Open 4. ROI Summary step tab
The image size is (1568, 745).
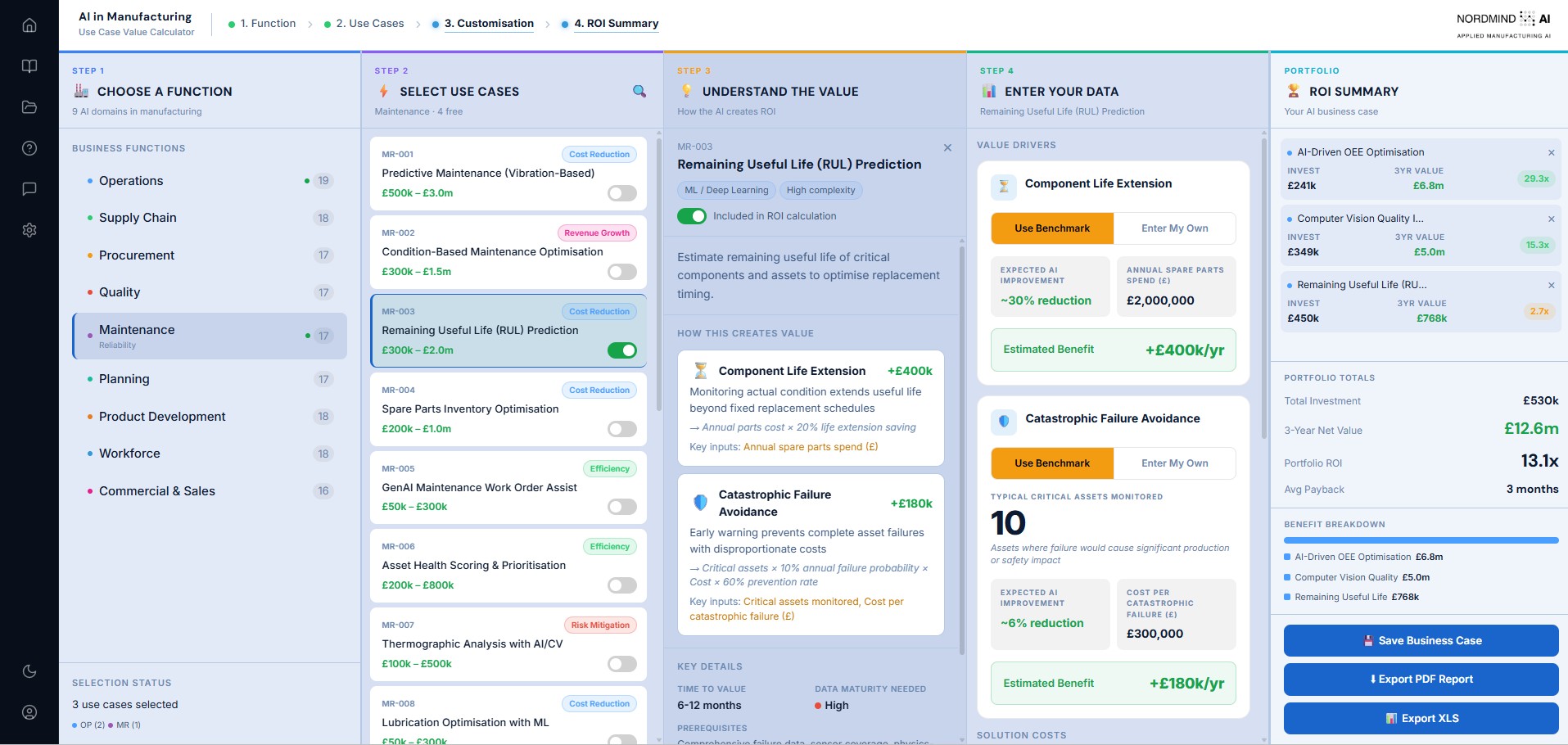point(610,24)
